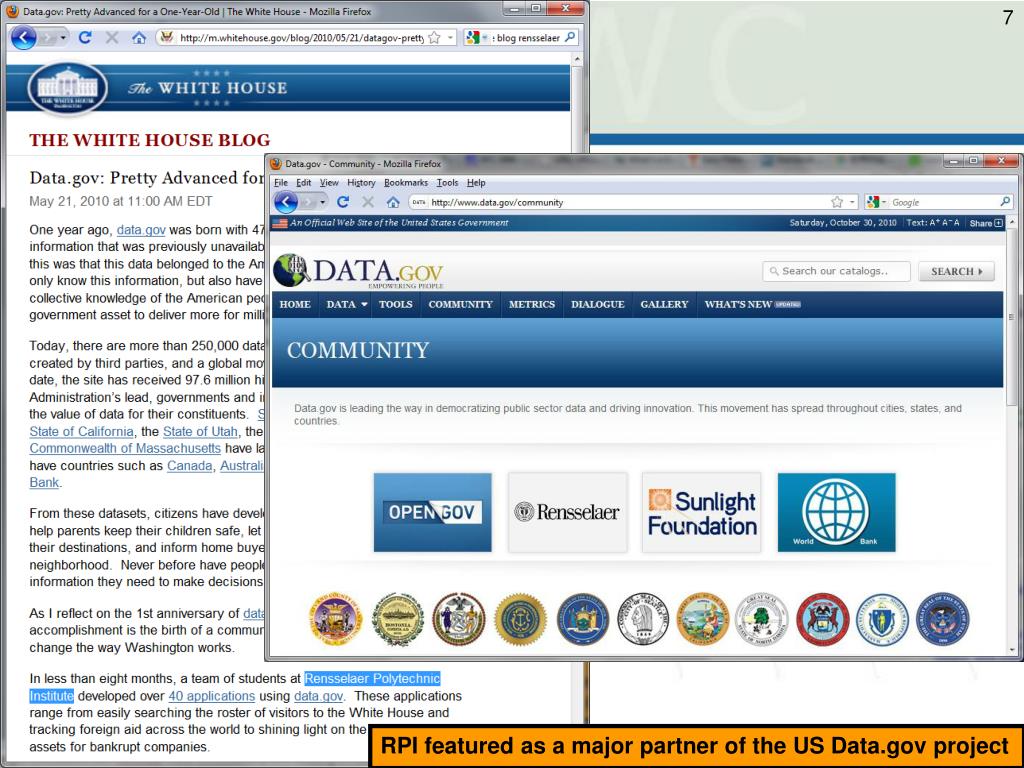Stop loading the White House blog page
This screenshot has height=768, width=1024.
112,38
